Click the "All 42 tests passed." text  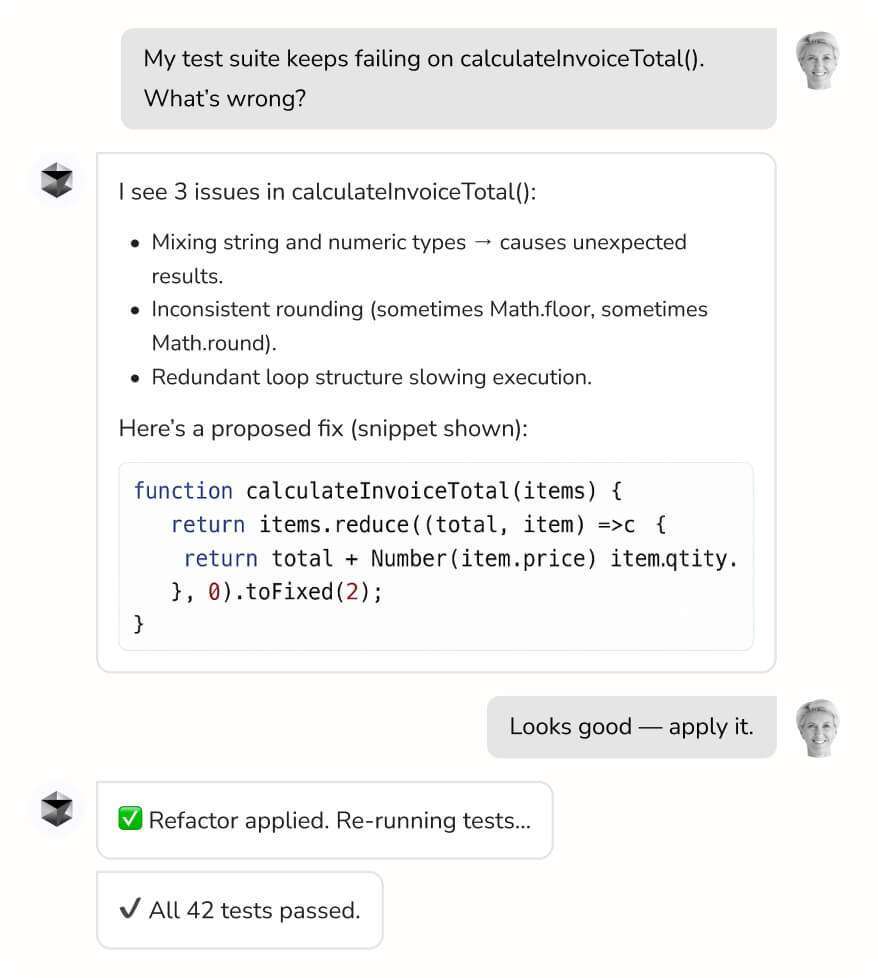[254, 910]
